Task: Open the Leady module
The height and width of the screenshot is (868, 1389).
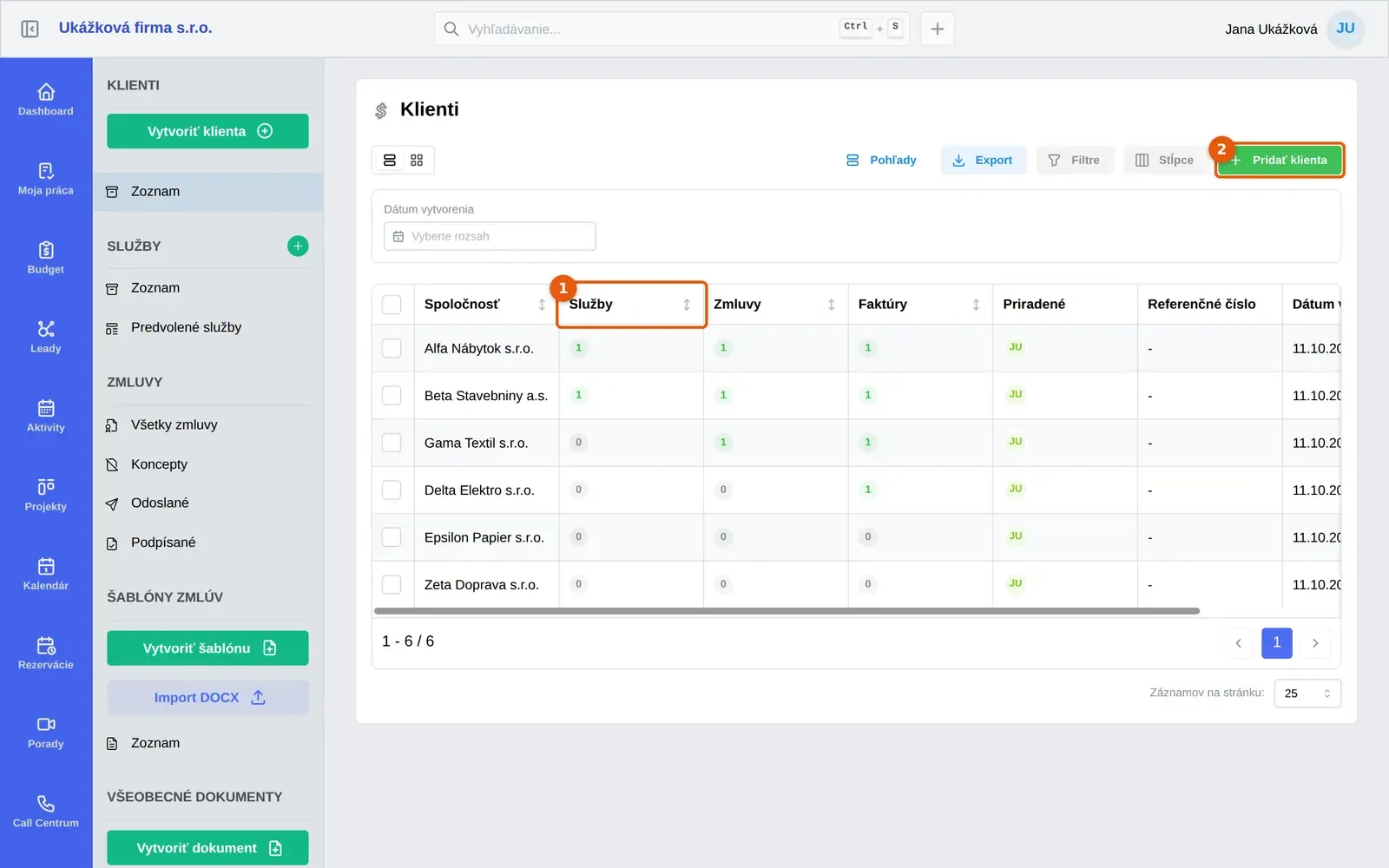Action: [x=46, y=336]
